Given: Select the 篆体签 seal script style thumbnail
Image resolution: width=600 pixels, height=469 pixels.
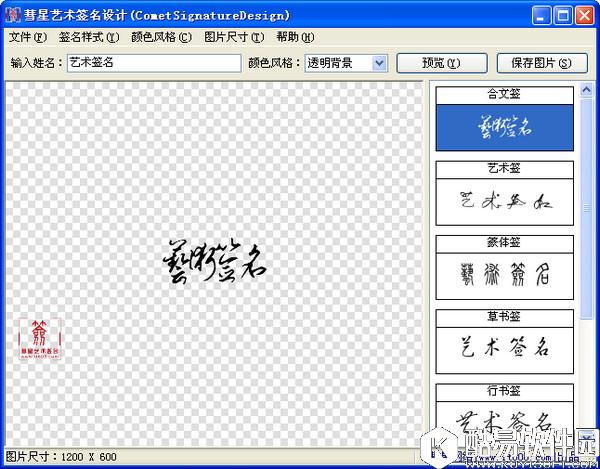Looking at the screenshot, I should click(504, 267).
